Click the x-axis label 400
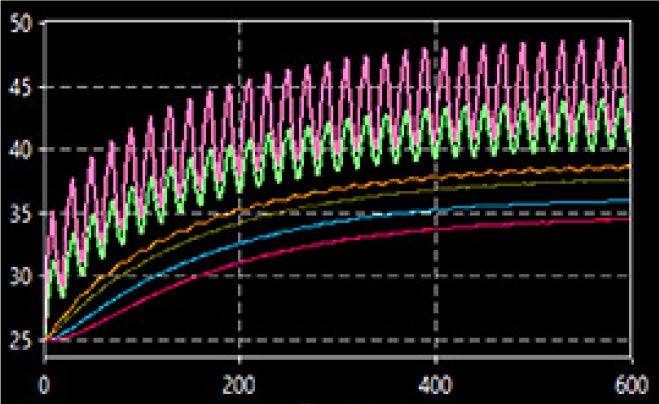 click(435, 384)
